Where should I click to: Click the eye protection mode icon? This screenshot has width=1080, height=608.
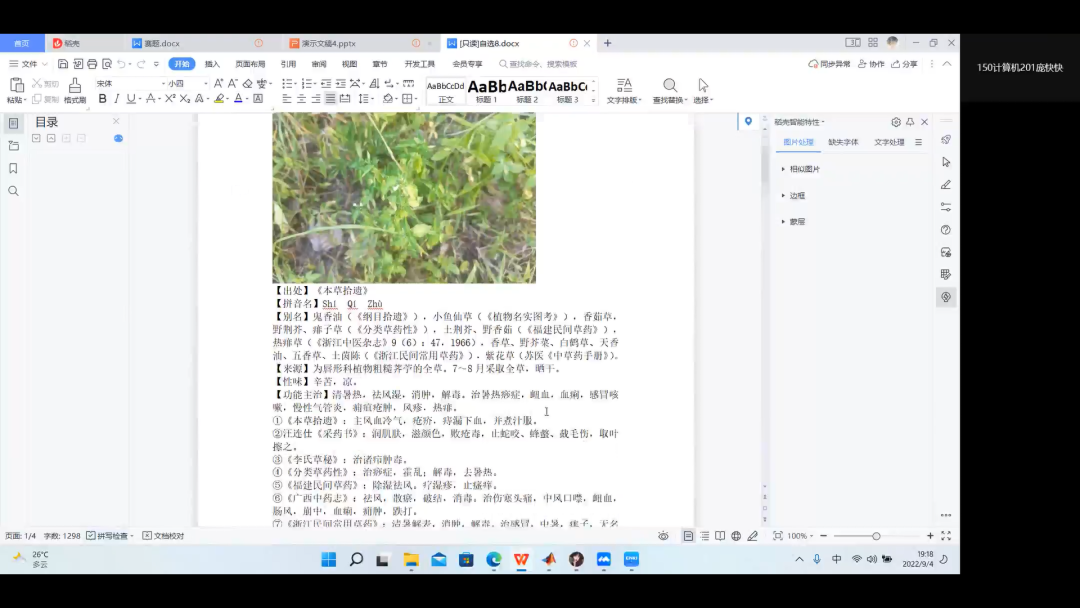pyautogui.click(x=663, y=536)
